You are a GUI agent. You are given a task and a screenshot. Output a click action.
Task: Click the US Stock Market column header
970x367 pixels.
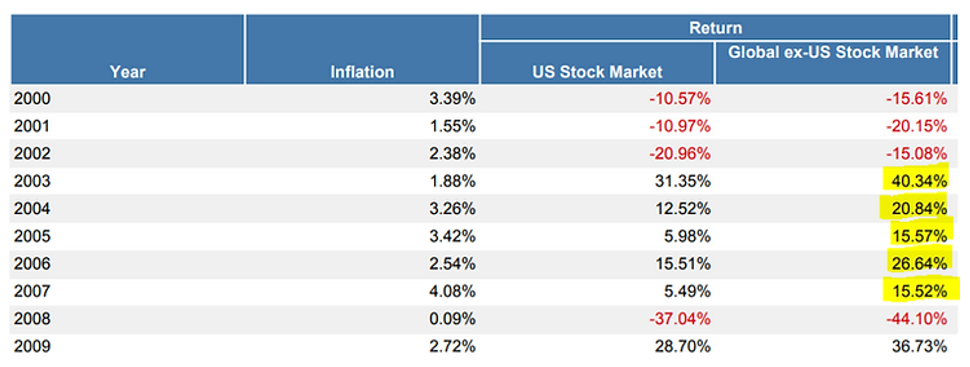tap(597, 72)
